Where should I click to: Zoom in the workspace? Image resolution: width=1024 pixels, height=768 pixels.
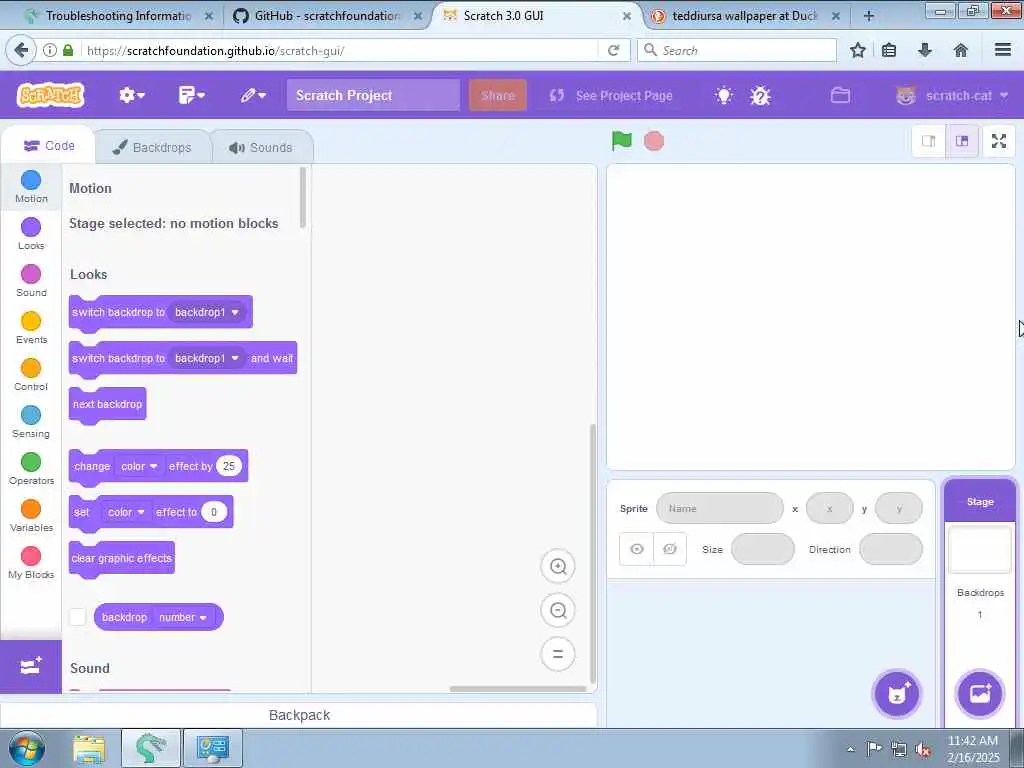coord(558,566)
